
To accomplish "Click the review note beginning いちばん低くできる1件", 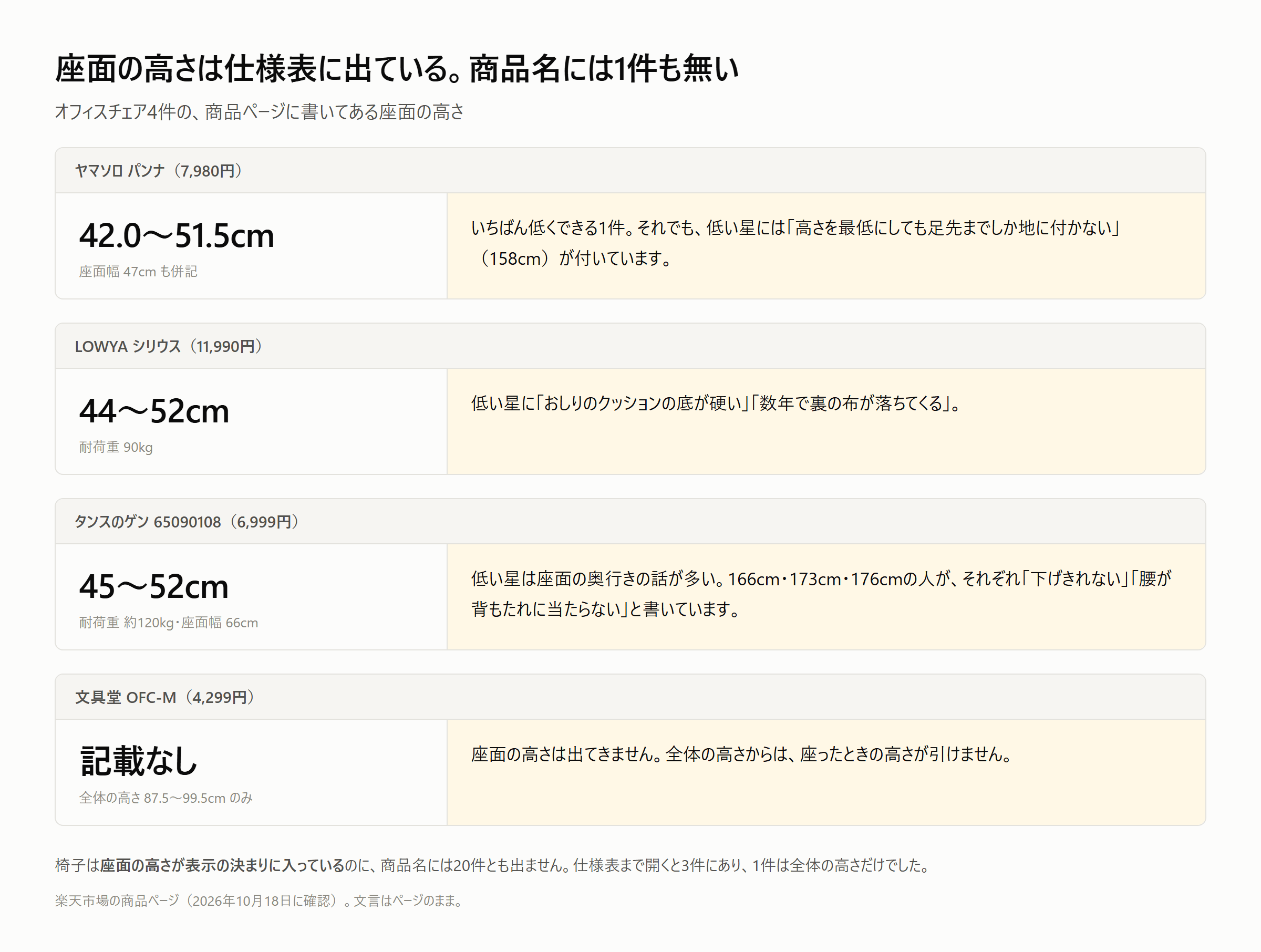I will 795,243.
